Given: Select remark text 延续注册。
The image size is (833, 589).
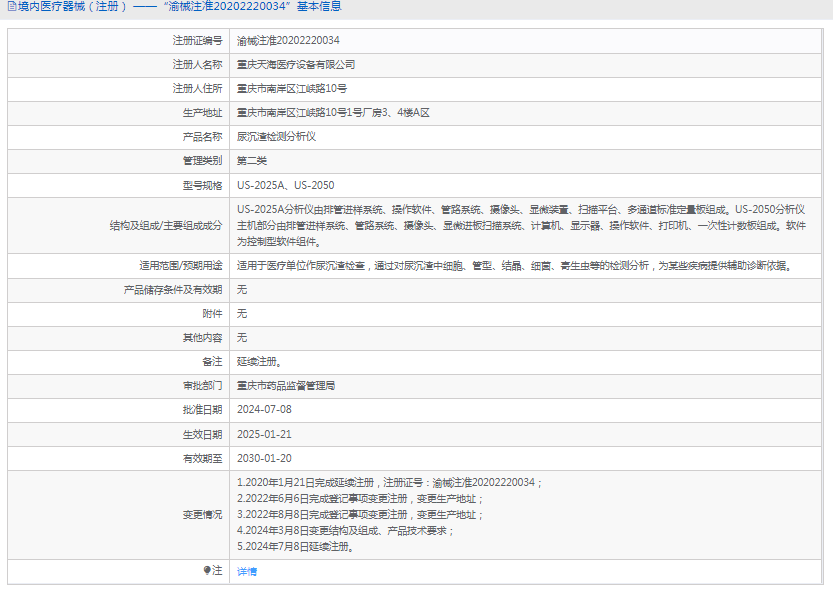Looking at the screenshot, I should click(x=259, y=362).
